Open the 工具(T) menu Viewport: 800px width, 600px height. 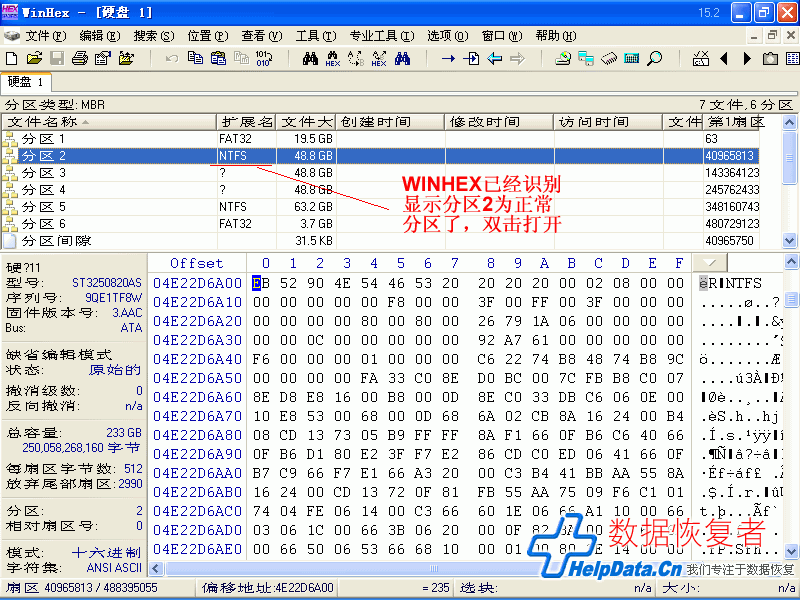(316, 36)
